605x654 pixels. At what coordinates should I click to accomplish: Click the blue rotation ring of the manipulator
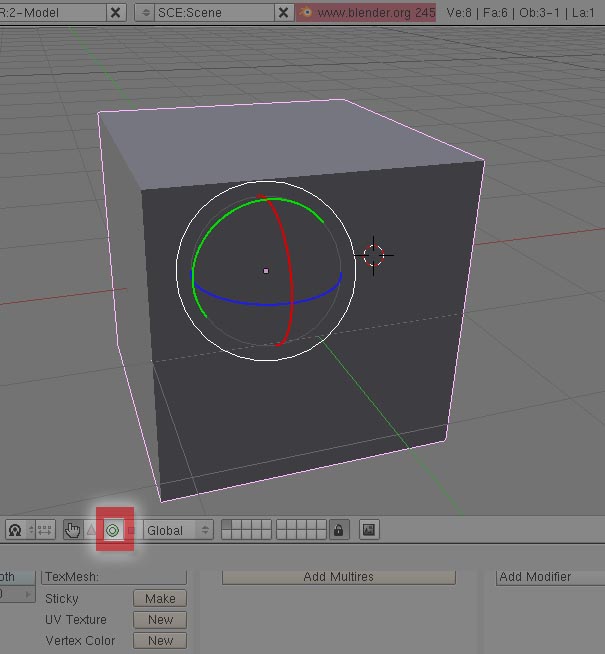click(267, 304)
